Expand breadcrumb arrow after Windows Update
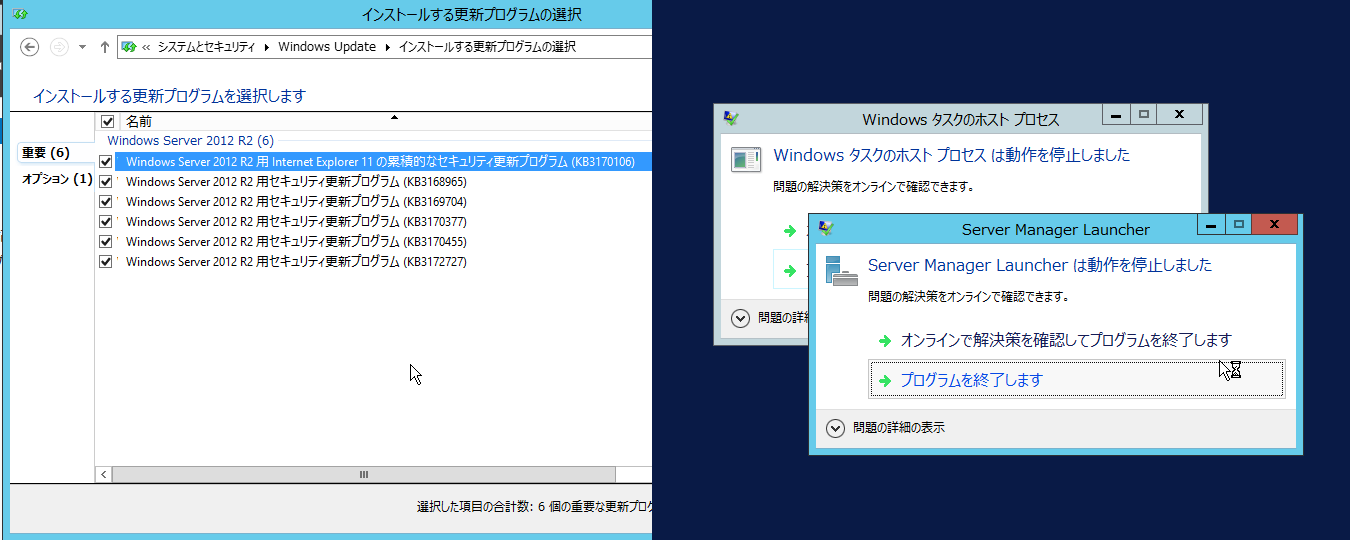The width and height of the screenshot is (1350, 540). 387,47
